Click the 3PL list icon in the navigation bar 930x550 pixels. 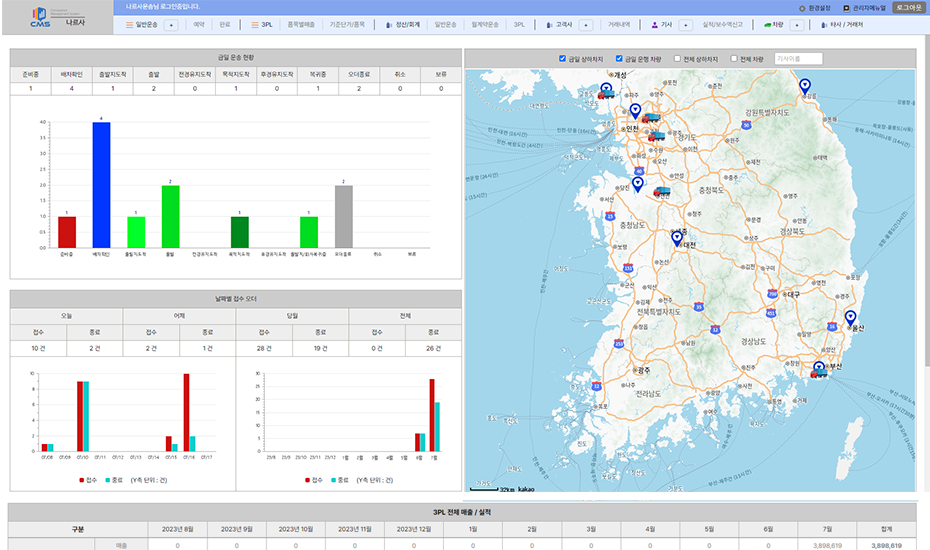[255, 25]
